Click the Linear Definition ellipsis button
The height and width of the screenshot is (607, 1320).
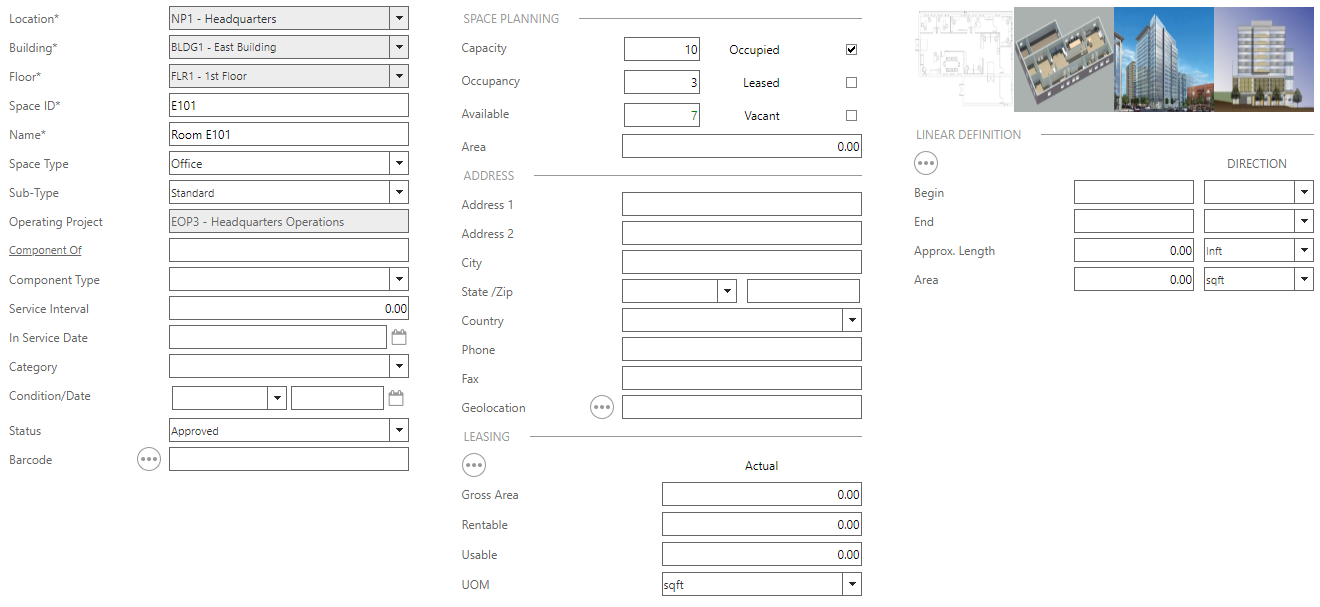pos(926,164)
